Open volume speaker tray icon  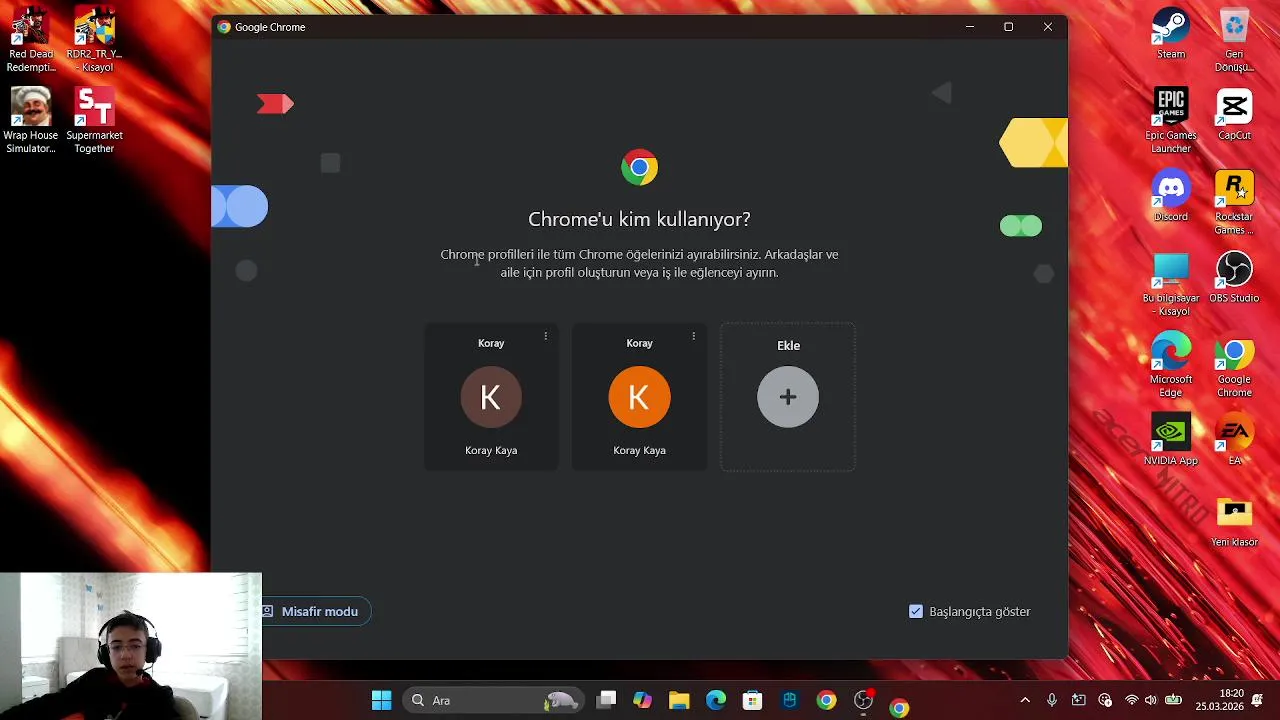pyautogui.click(x=1151, y=700)
